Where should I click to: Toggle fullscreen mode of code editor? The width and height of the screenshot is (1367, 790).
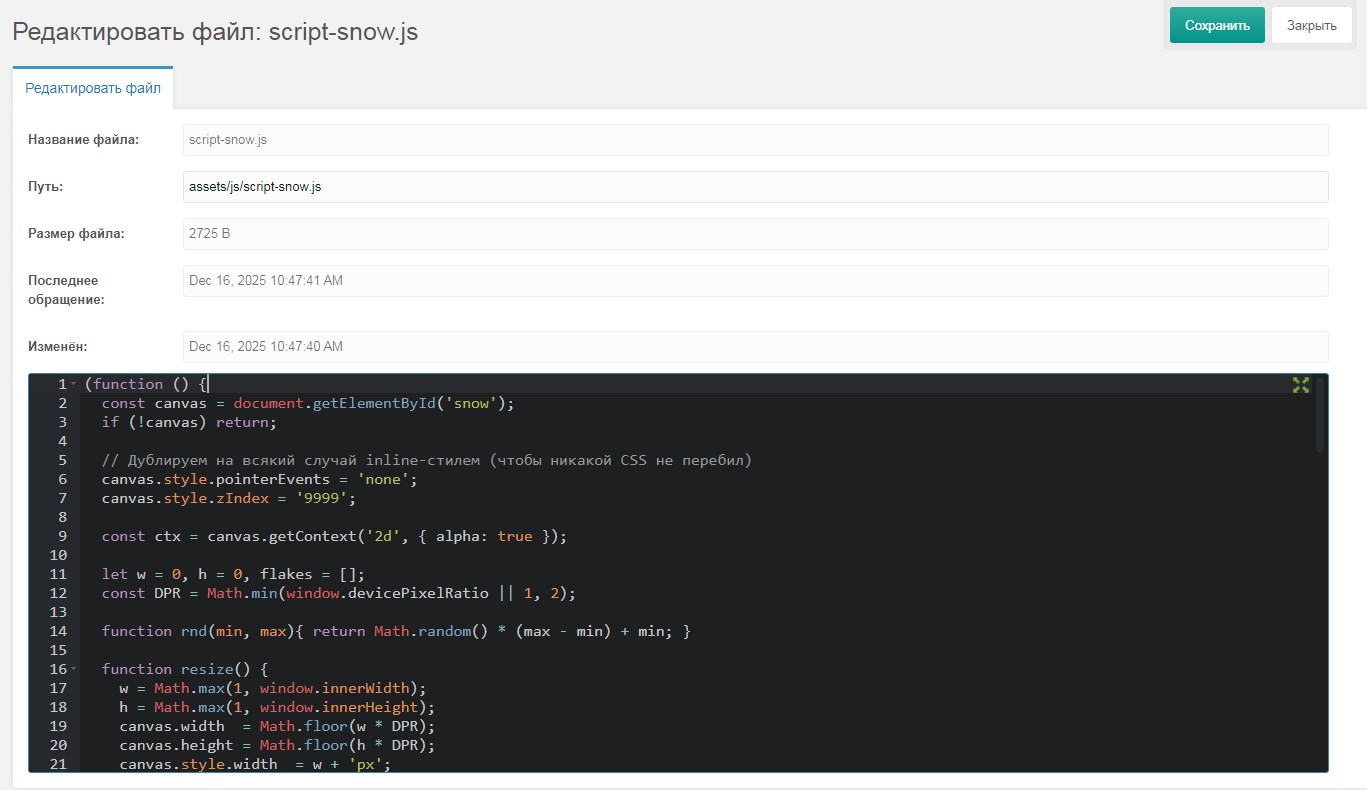[x=1300, y=385]
